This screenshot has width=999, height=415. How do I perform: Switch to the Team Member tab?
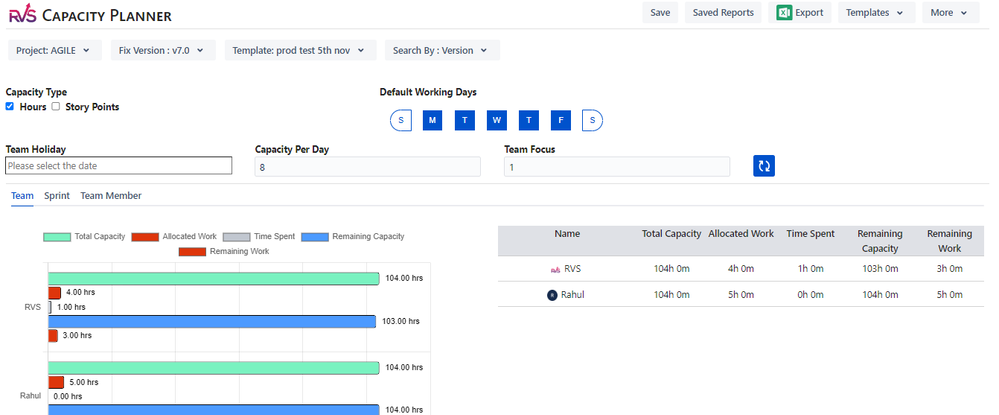pyautogui.click(x=111, y=196)
